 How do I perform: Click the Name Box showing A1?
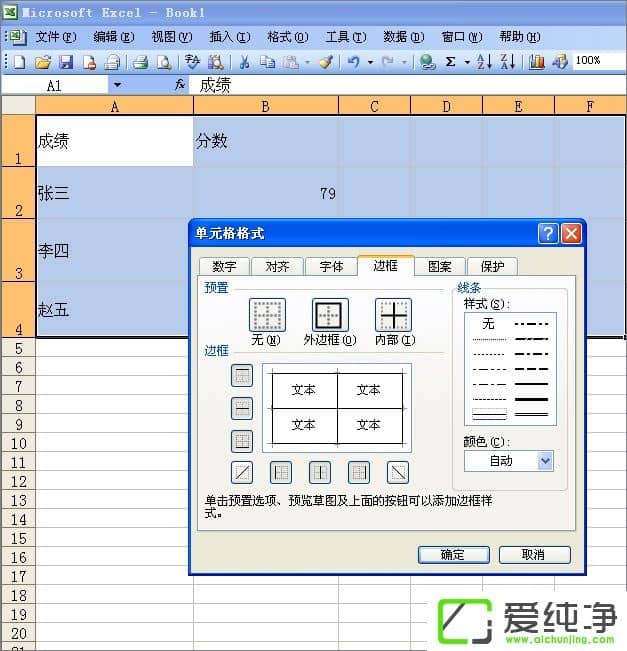(x=54, y=85)
